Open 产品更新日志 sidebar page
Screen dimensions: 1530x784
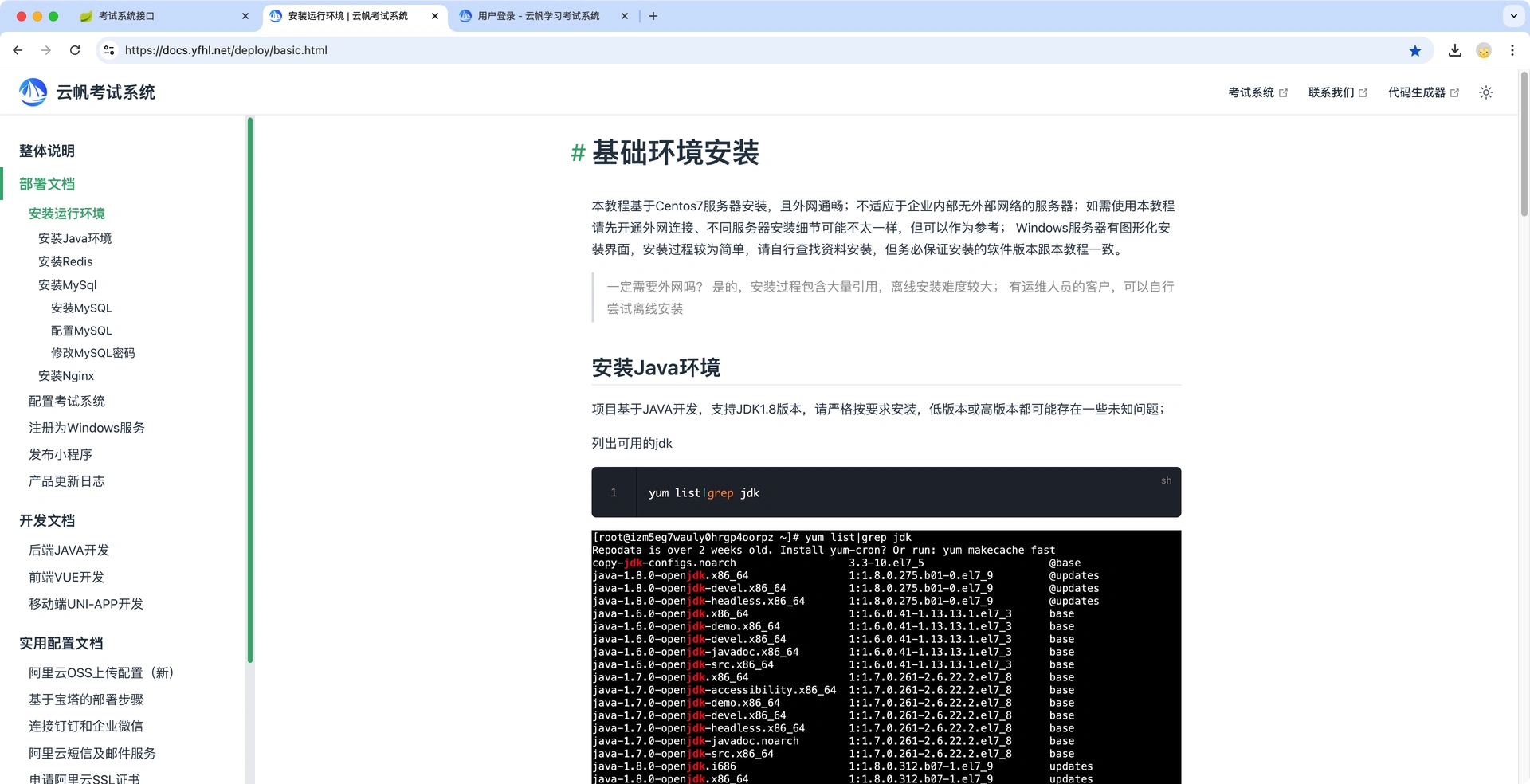point(67,481)
